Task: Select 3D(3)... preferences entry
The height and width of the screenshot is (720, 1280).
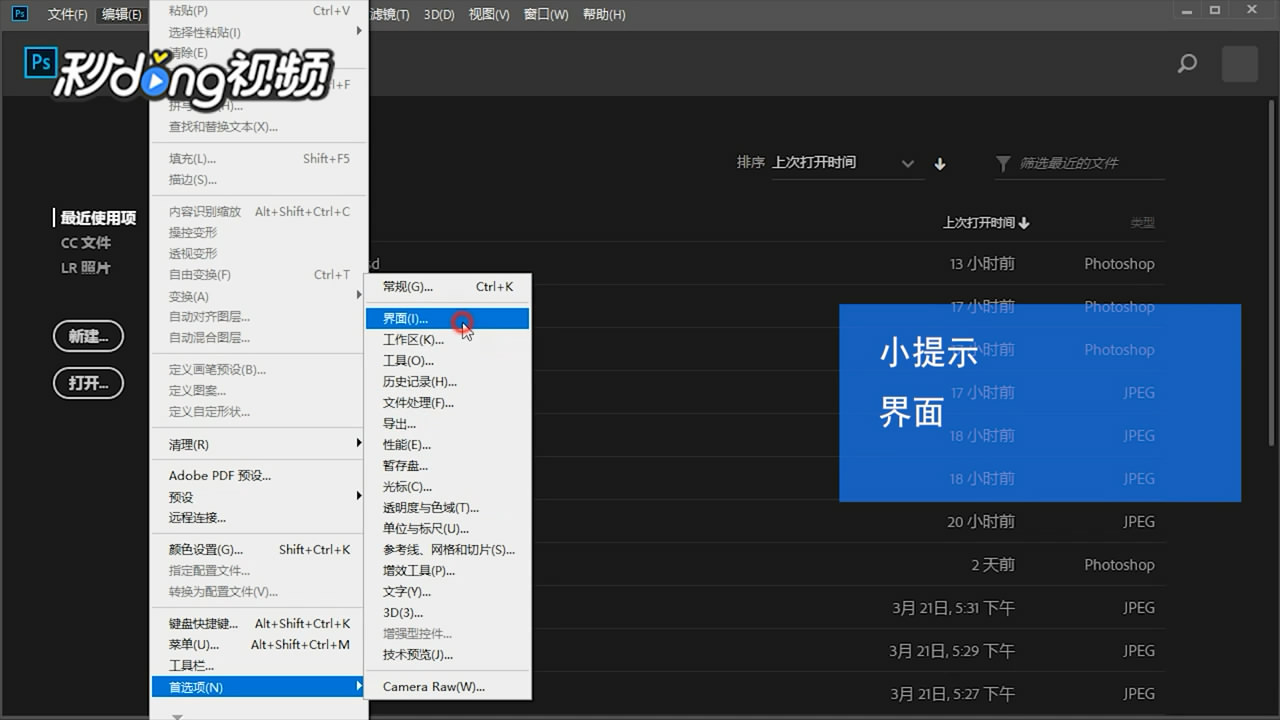Action: 447,612
